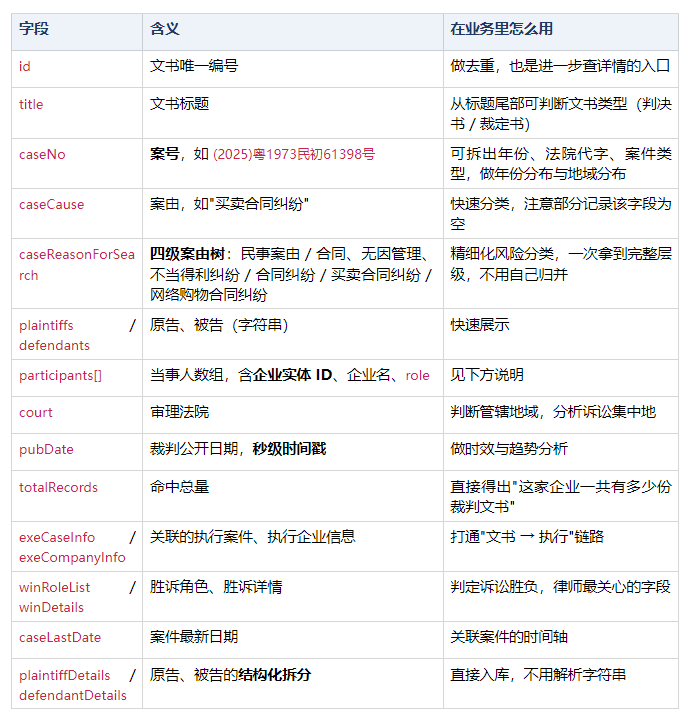Click the 关联案件的时间轴 cell
Image resolution: width=688 pixels, height=717 pixels.
560,640
